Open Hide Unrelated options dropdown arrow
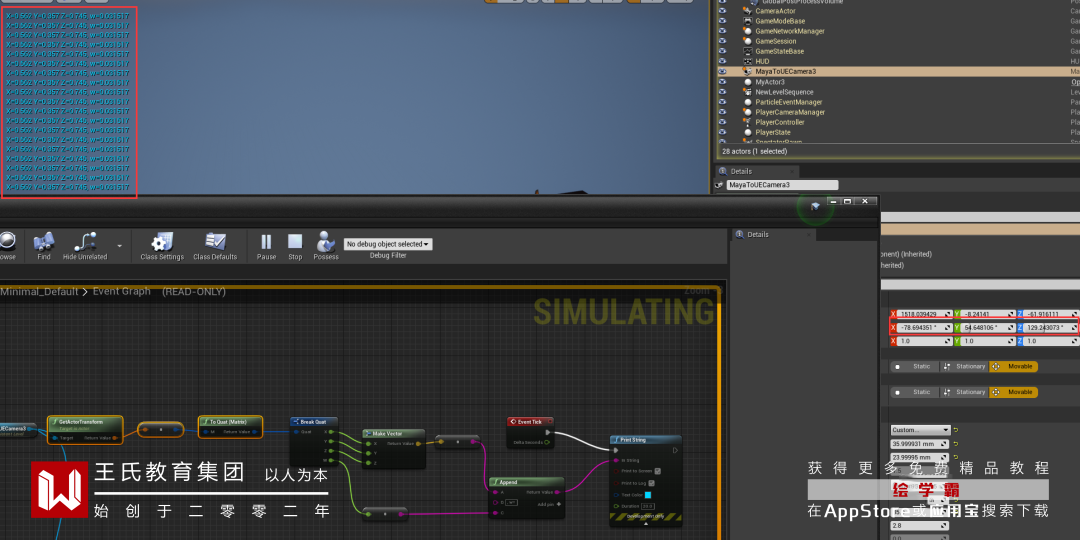Screen dimensions: 1080x540 [x=119, y=245]
